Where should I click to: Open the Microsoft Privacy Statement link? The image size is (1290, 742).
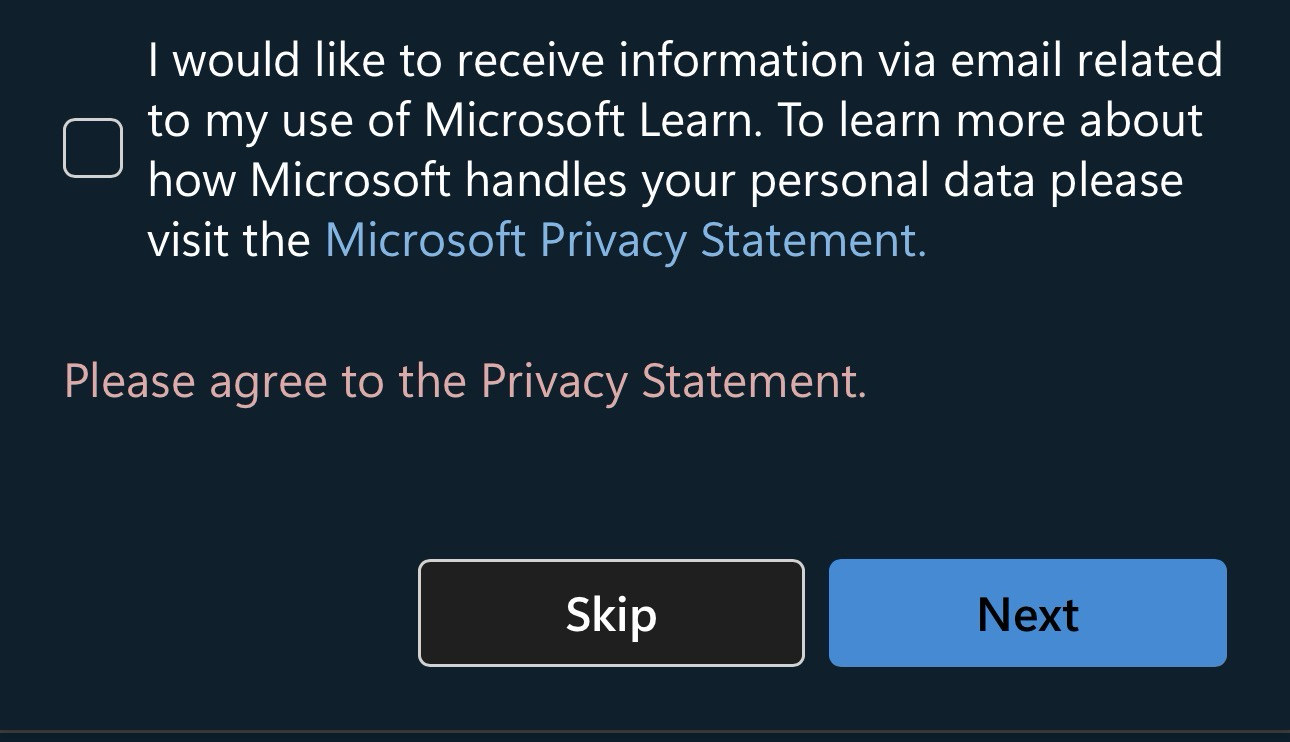(x=625, y=241)
